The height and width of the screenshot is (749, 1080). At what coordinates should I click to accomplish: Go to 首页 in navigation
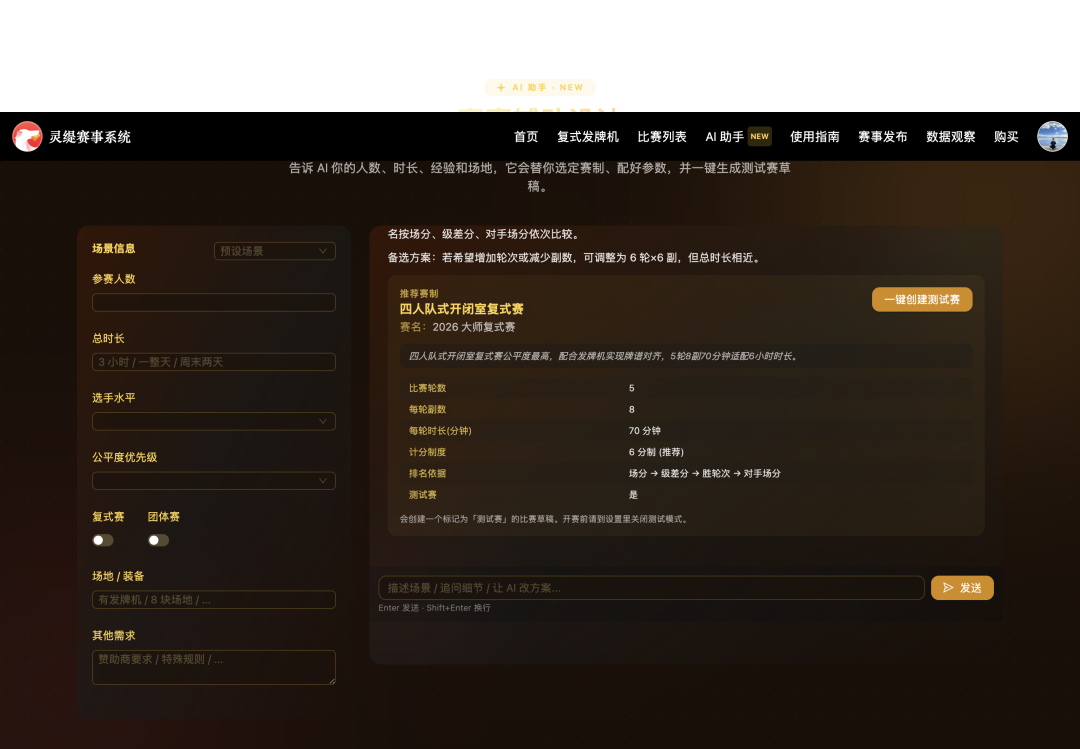(x=526, y=136)
